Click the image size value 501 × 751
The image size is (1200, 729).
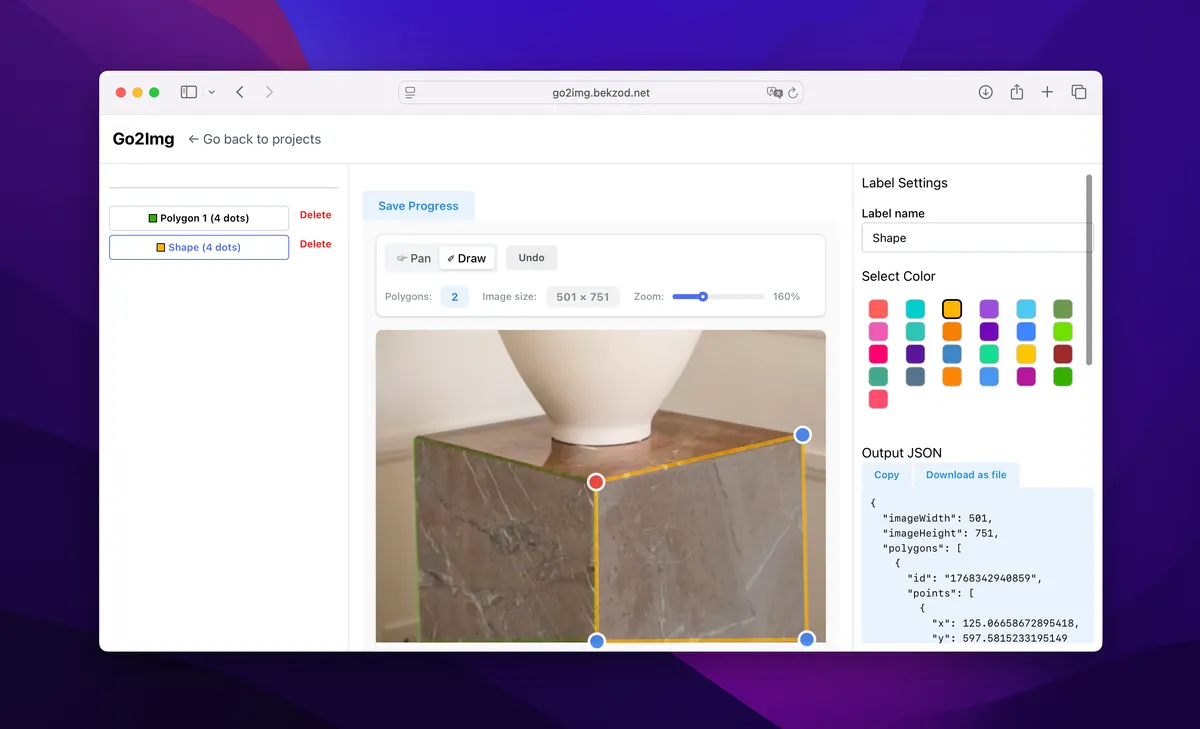583,297
